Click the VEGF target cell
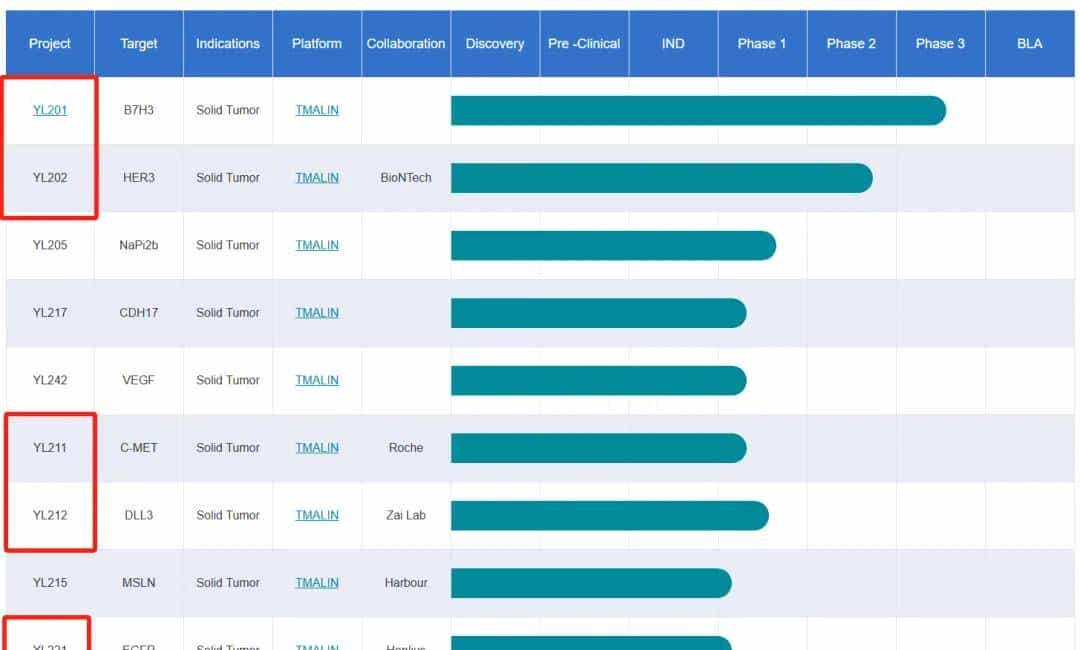 coord(138,380)
